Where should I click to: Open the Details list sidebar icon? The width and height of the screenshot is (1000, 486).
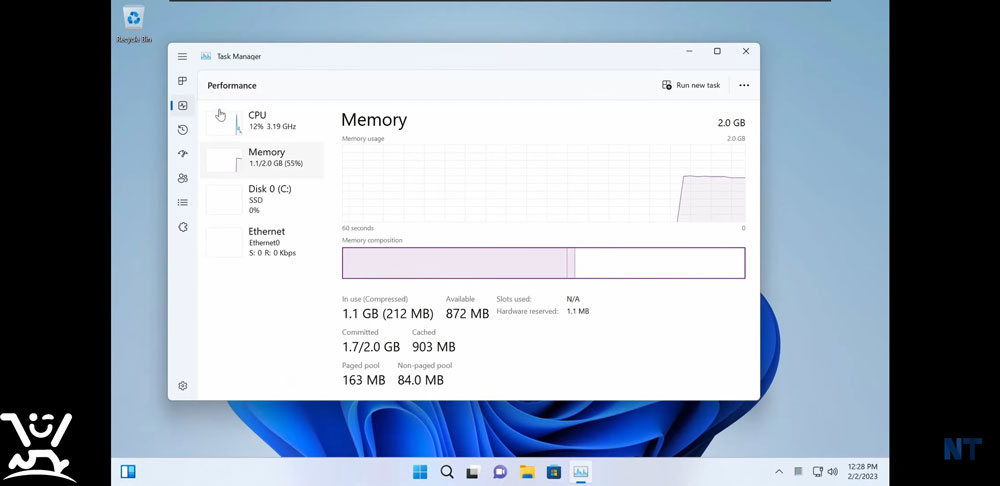pyautogui.click(x=183, y=202)
